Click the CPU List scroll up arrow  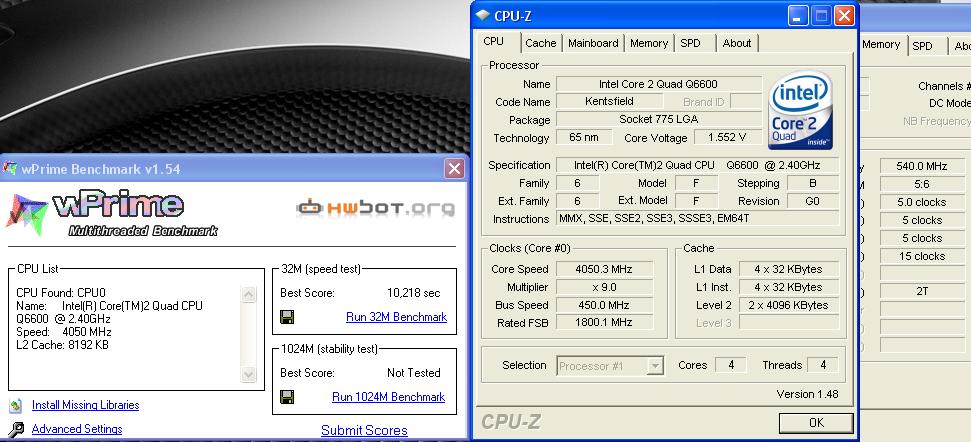pyautogui.click(x=248, y=294)
